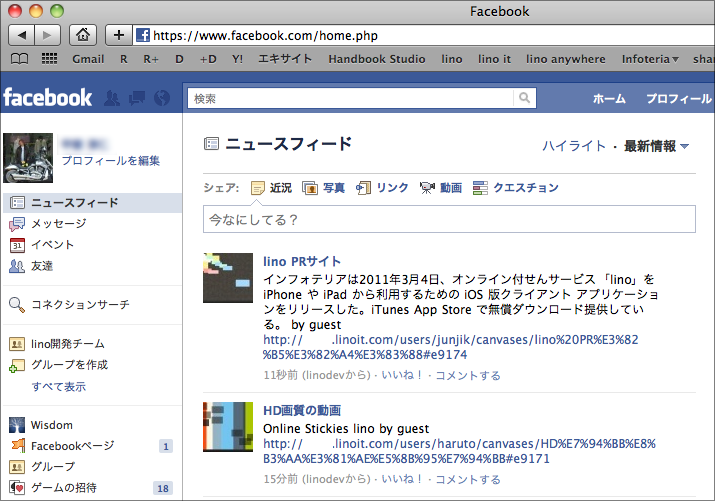Click in the 検索 search field

click(x=351, y=98)
